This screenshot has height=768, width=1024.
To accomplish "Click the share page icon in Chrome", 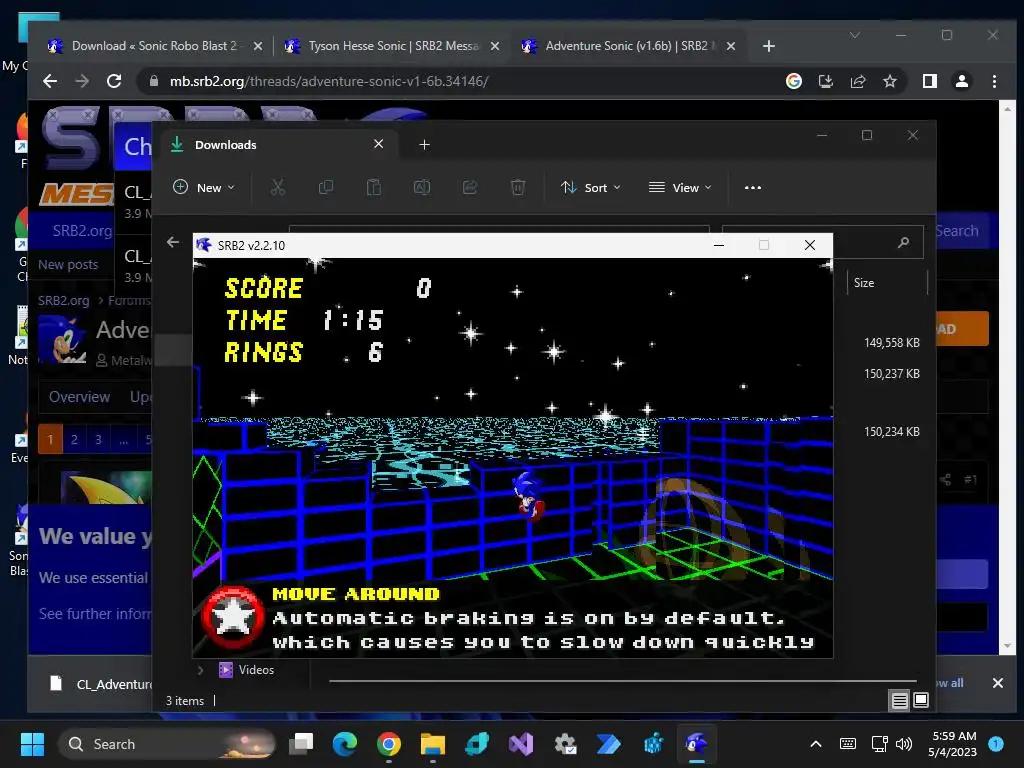I will click(x=858, y=81).
